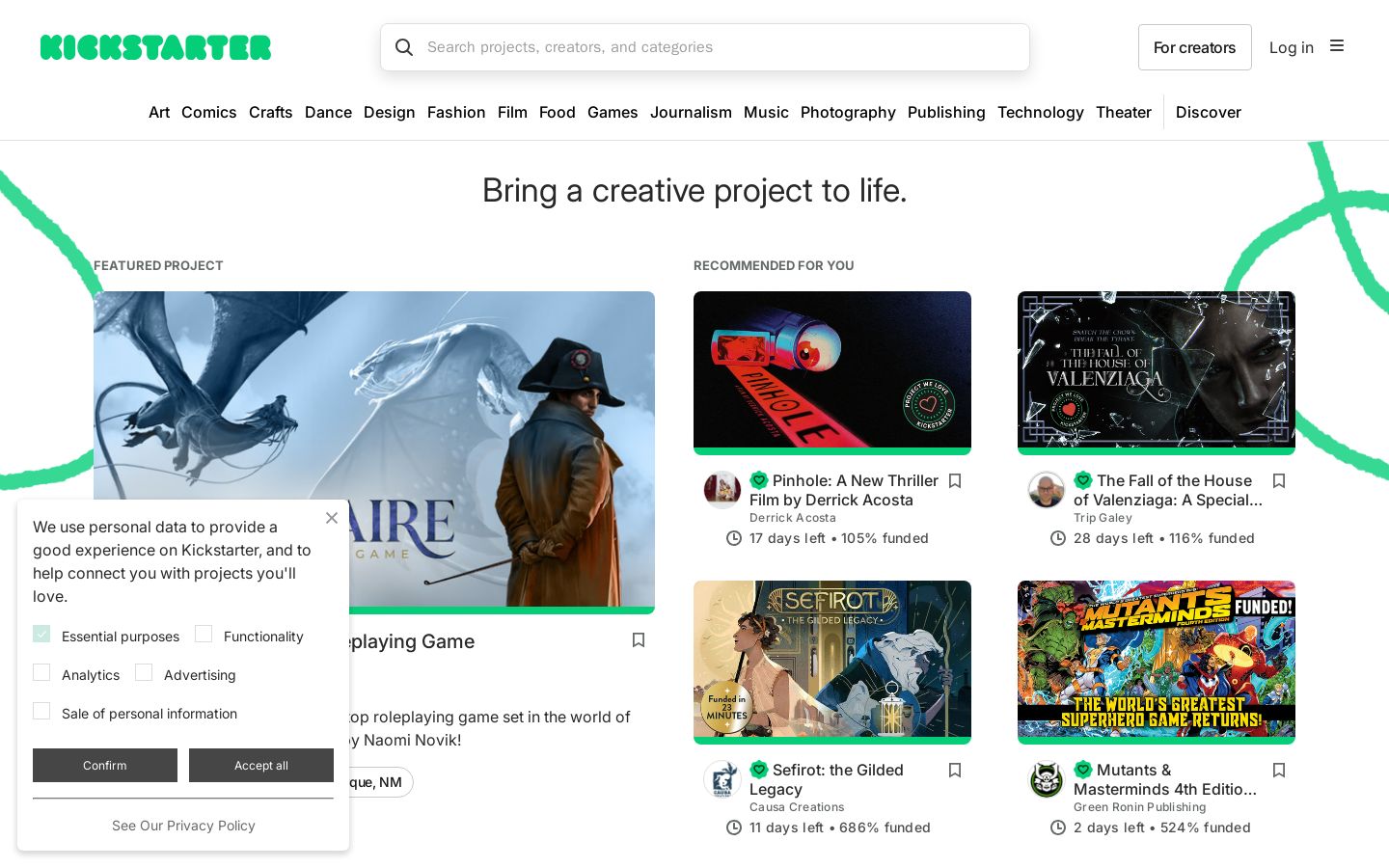Screen dimensions: 1389x868
Task: Confirm the cookie preferences
Action: click(105, 765)
